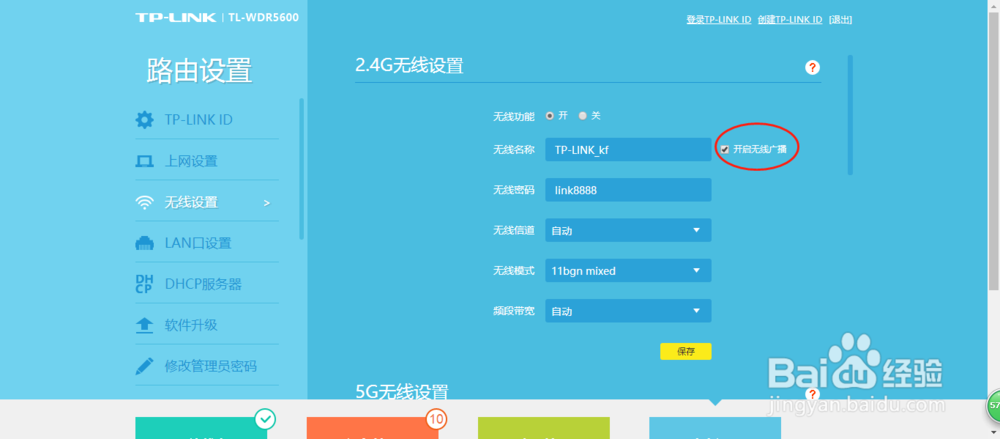The width and height of the screenshot is (1000, 439).
Task: Open the 无线信道 dropdown
Action: click(628, 230)
